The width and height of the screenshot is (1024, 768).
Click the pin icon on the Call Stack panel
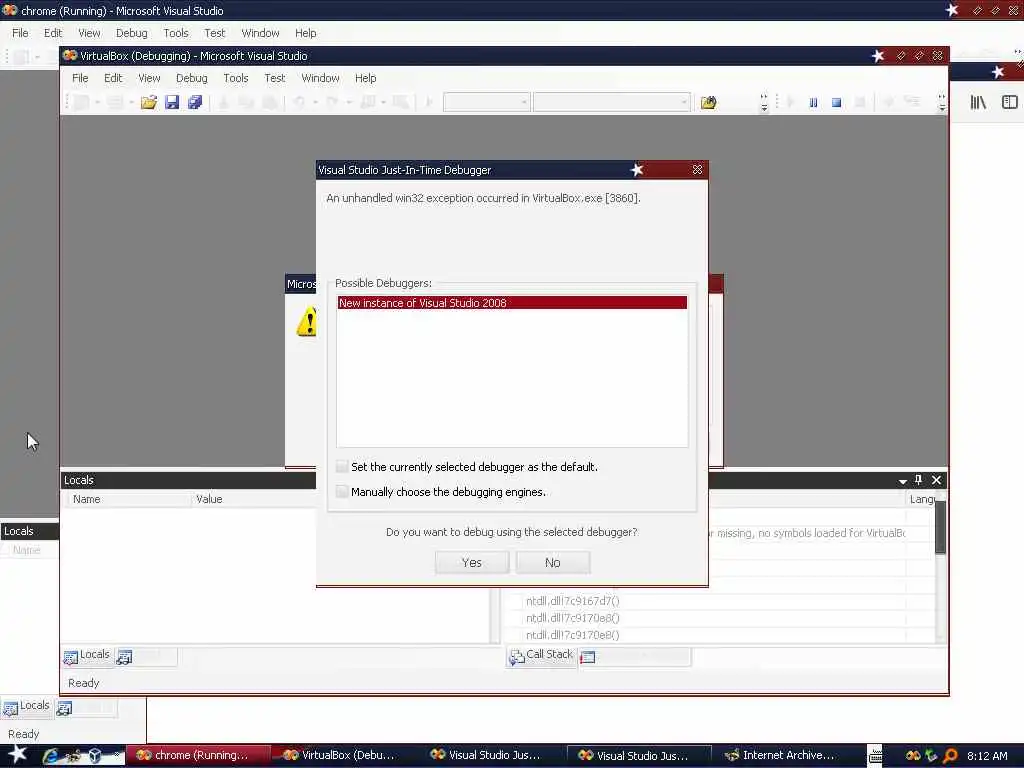(x=918, y=480)
